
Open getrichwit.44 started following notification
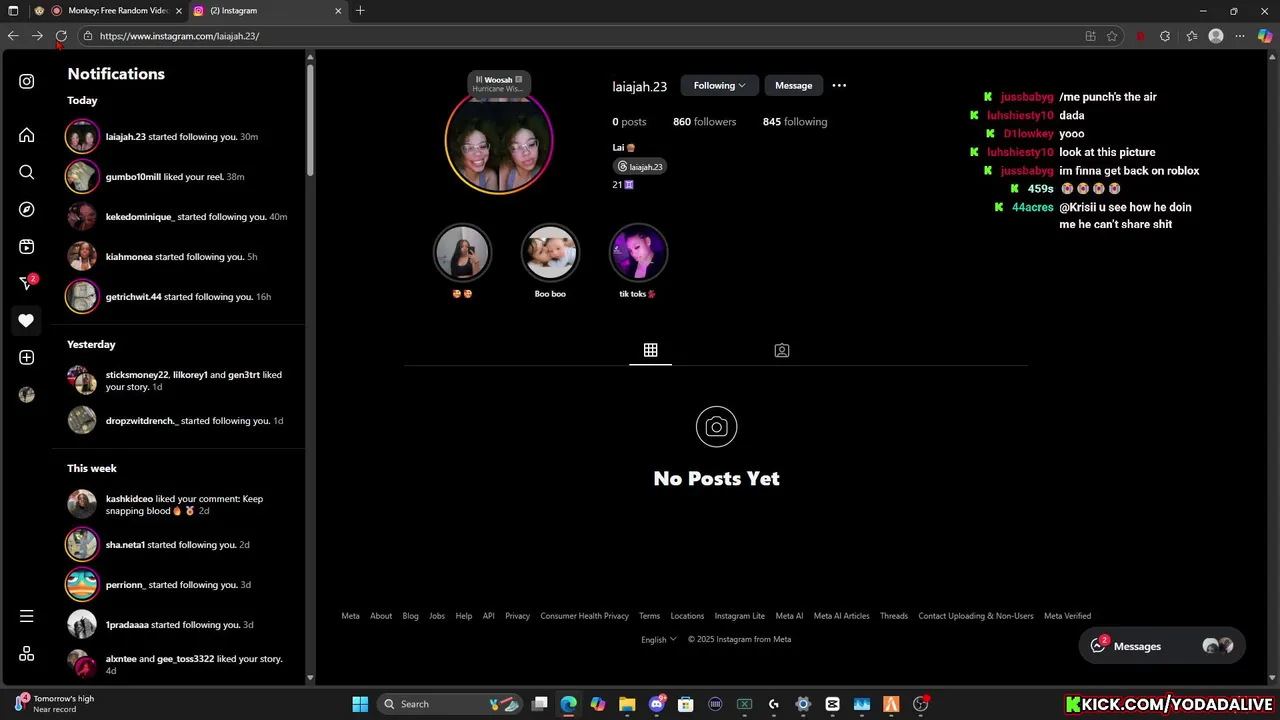coord(178,296)
